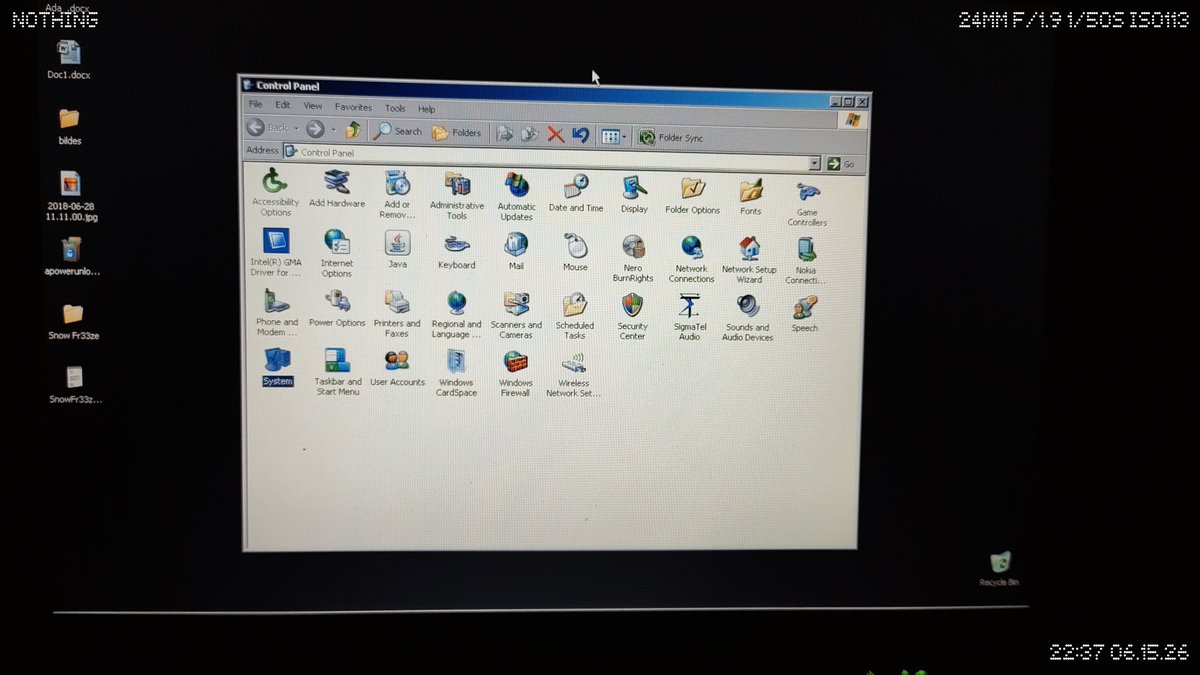Image resolution: width=1200 pixels, height=675 pixels.
Task: Click the Undo toolbar button
Action: [x=581, y=135]
